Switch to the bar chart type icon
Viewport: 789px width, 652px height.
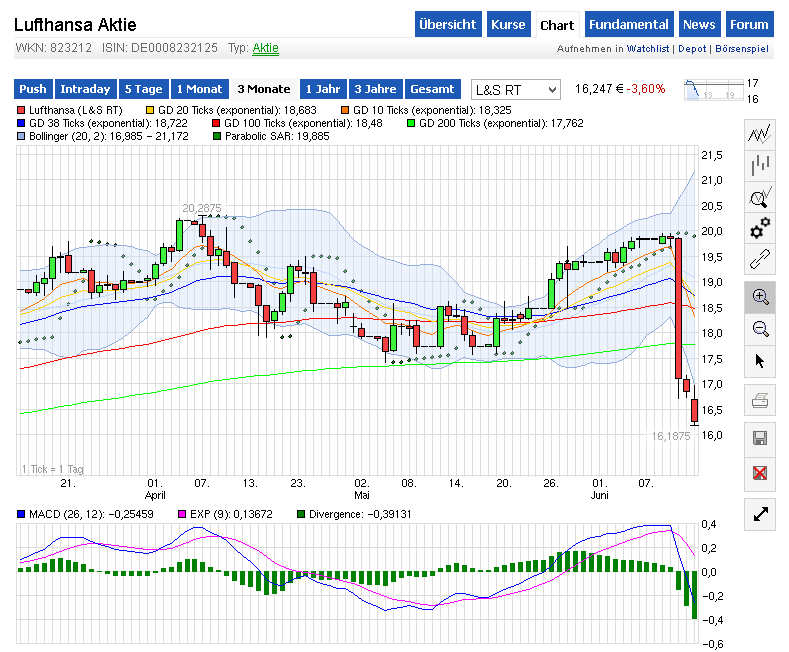click(x=761, y=165)
